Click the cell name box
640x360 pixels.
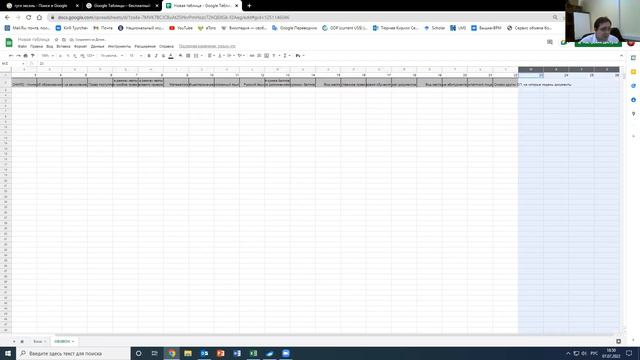[12, 64]
